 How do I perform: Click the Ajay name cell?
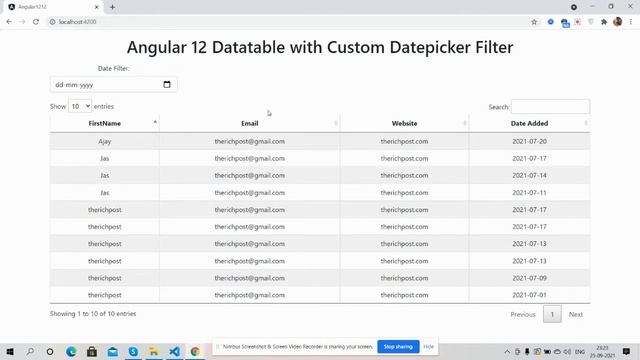[x=104, y=141]
